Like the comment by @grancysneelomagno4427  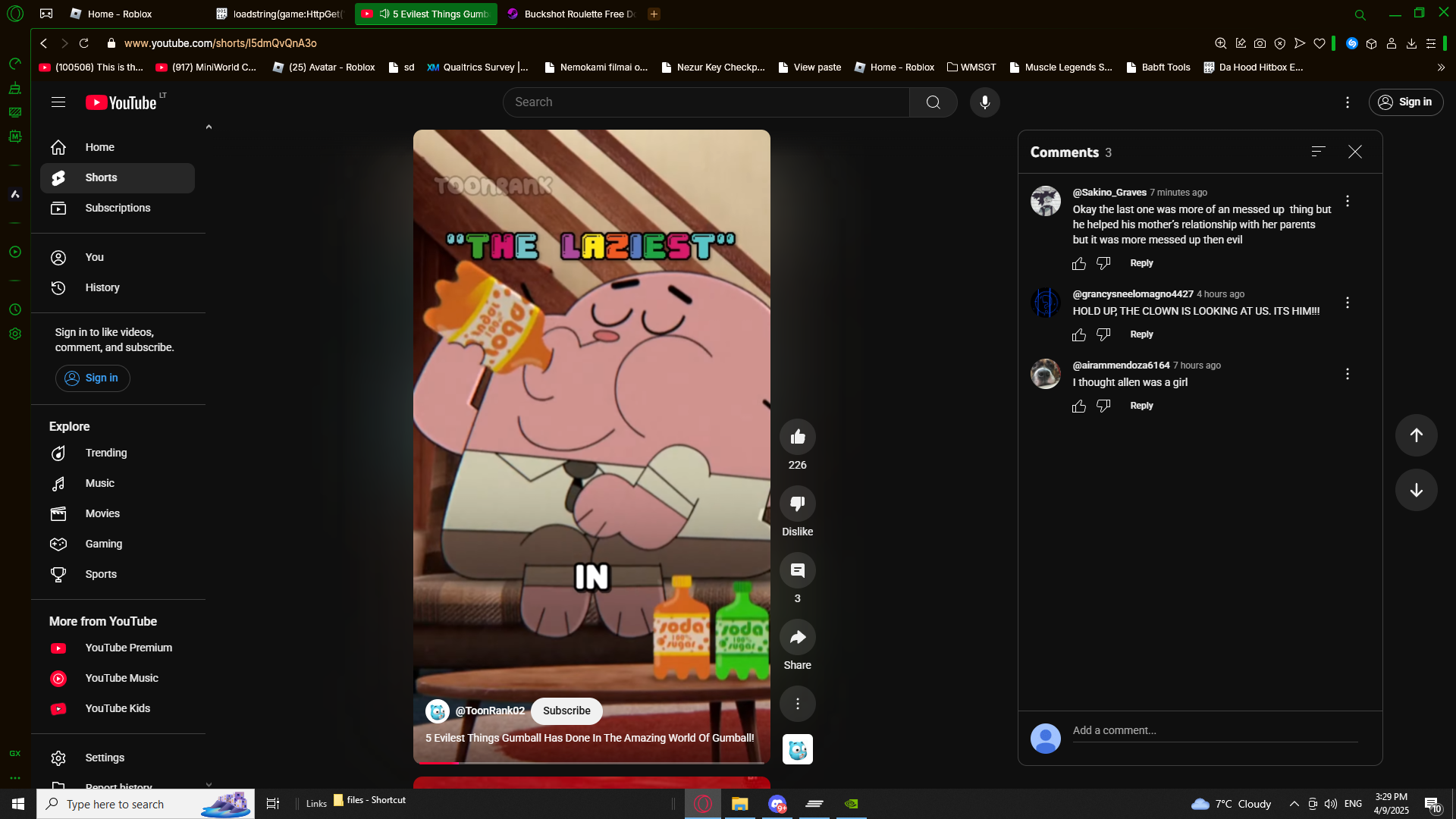(x=1078, y=334)
